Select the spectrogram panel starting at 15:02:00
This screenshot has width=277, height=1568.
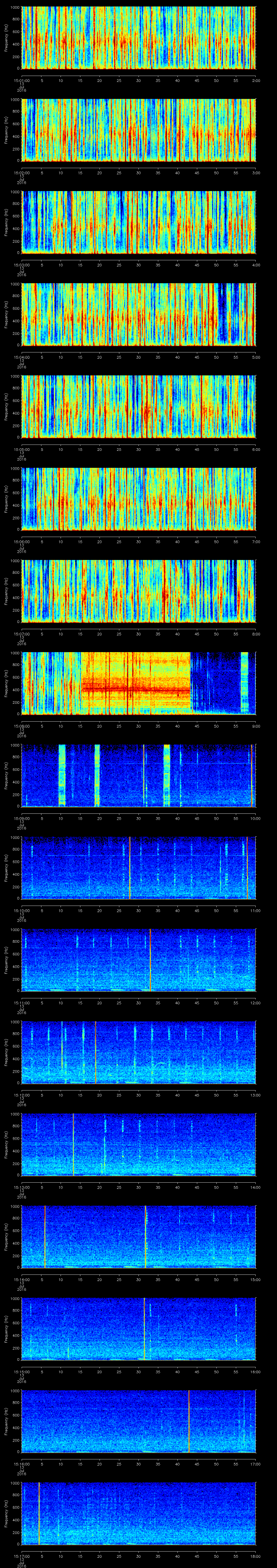[138, 130]
